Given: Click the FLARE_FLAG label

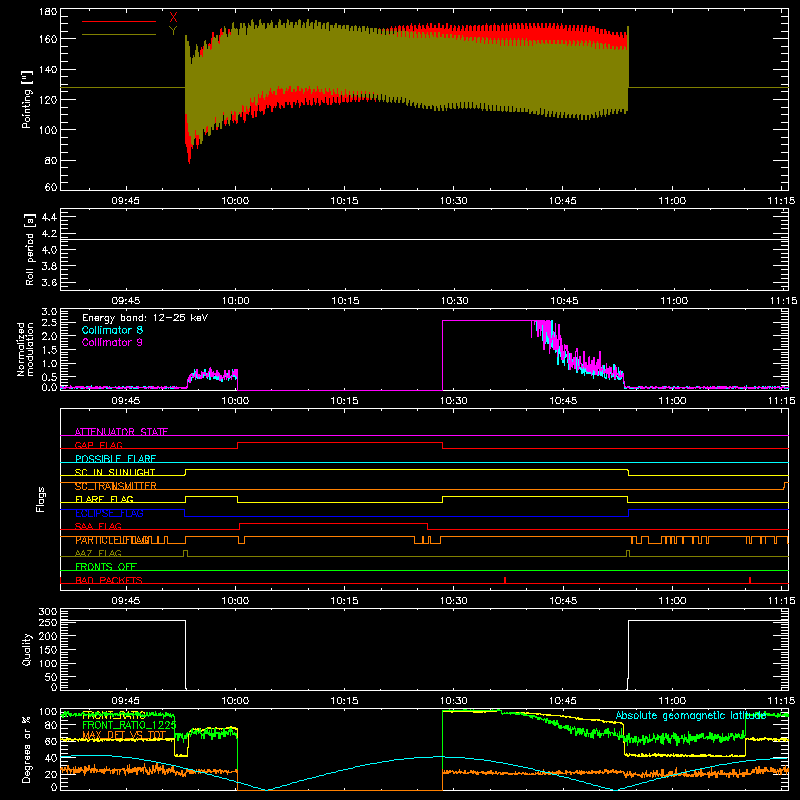Looking at the screenshot, I should 104,499.
